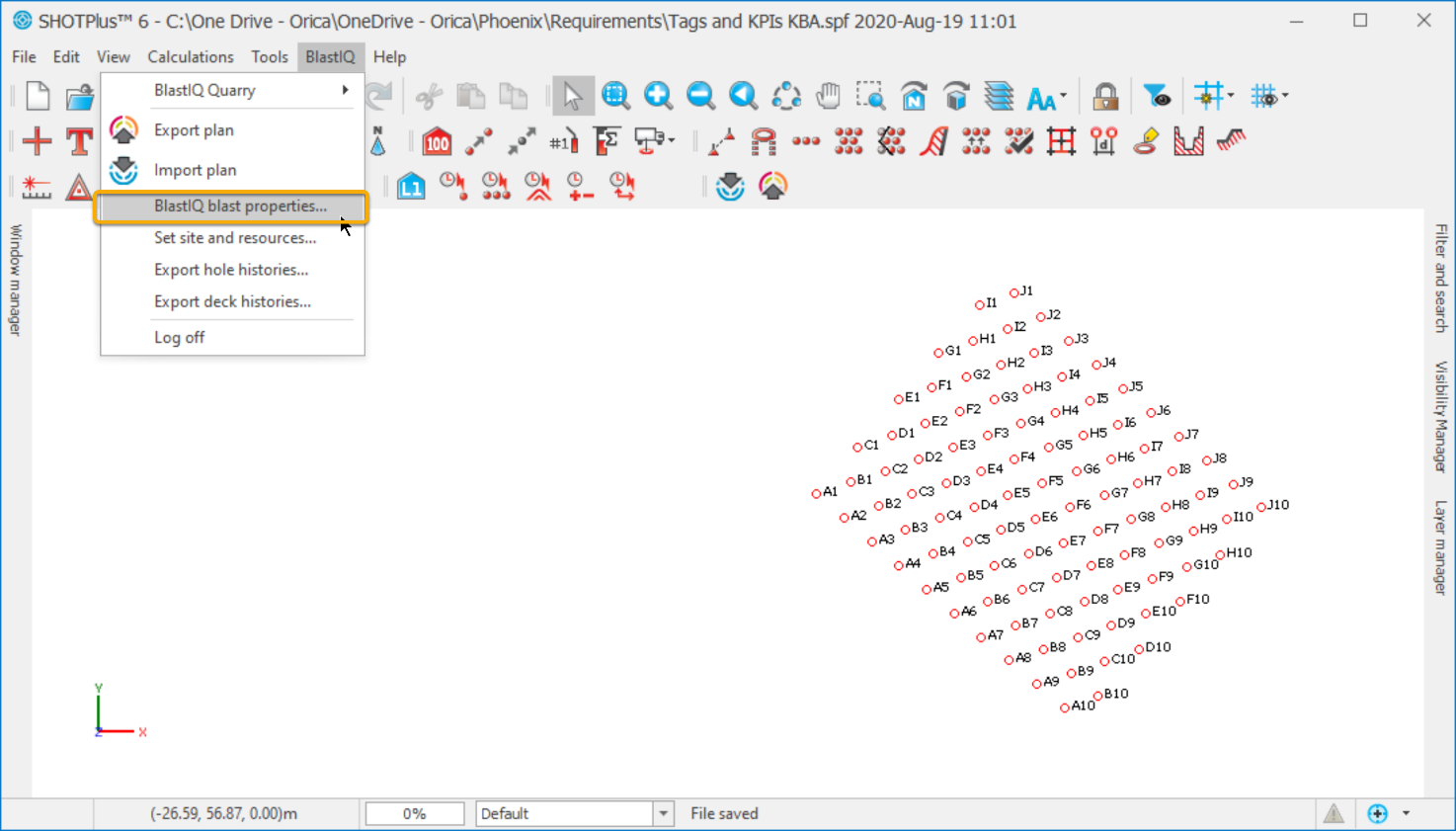This screenshot has height=831, width=1456.
Task: Open dropdown arrow beside status bar target icon
Action: coord(1406,813)
